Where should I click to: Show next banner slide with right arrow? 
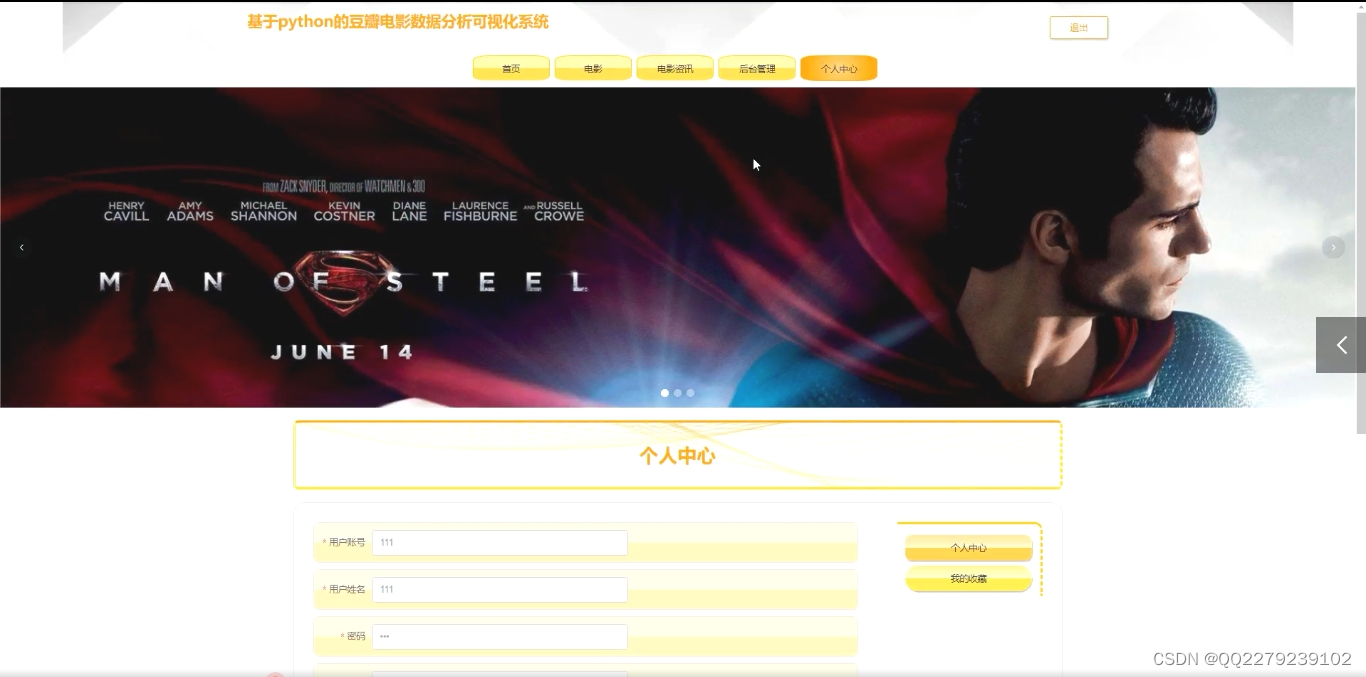pos(1333,247)
